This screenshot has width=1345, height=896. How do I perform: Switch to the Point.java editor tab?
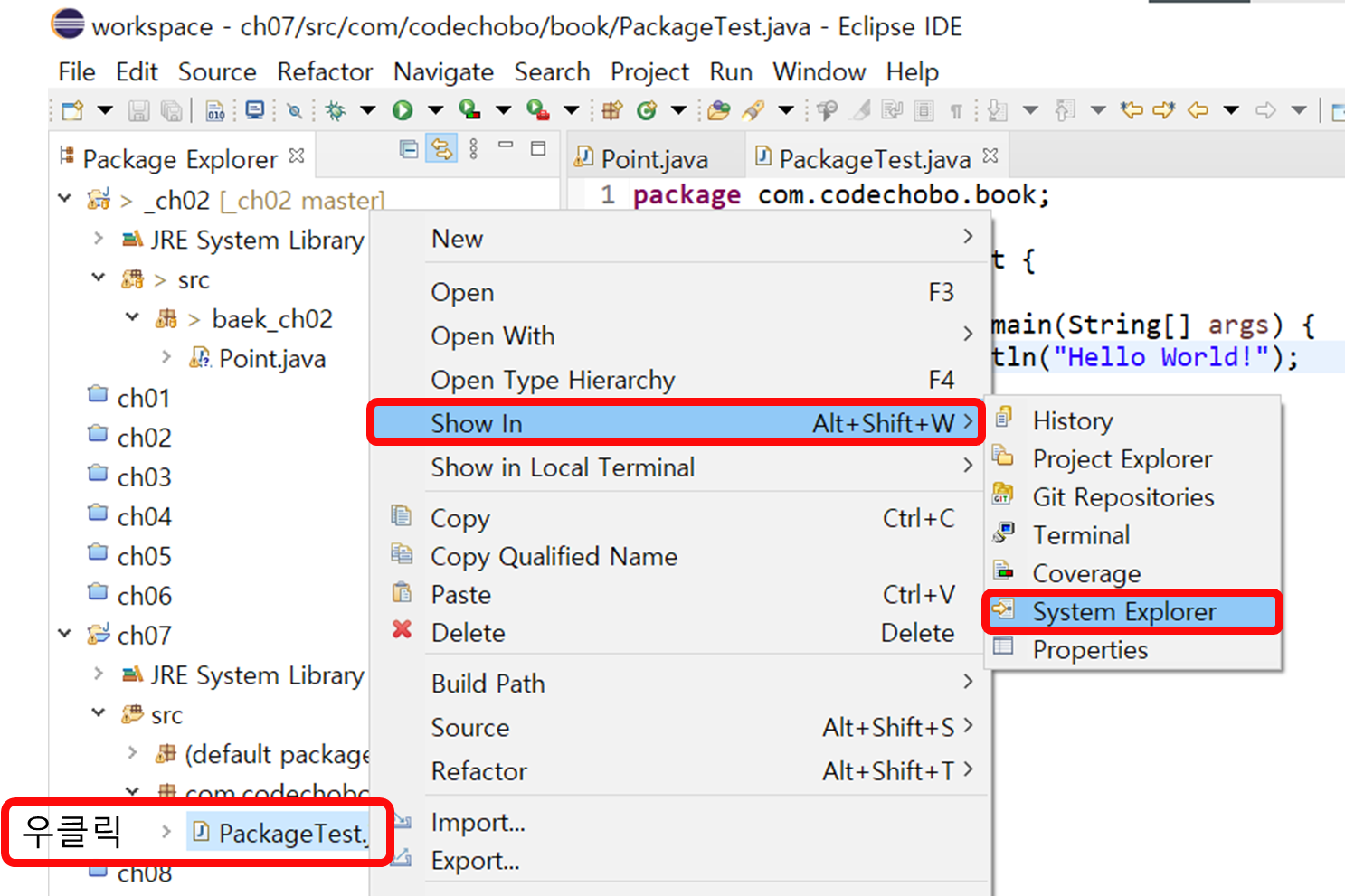(654, 159)
